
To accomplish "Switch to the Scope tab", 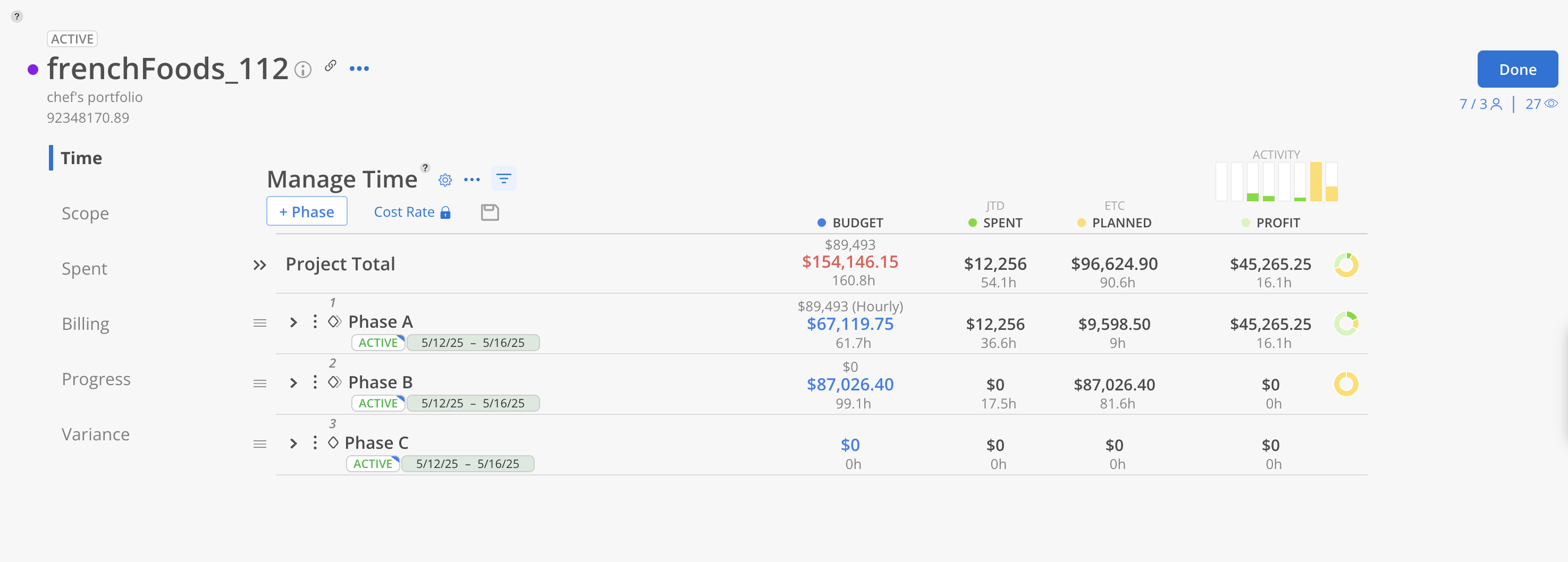I will tap(85, 214).
